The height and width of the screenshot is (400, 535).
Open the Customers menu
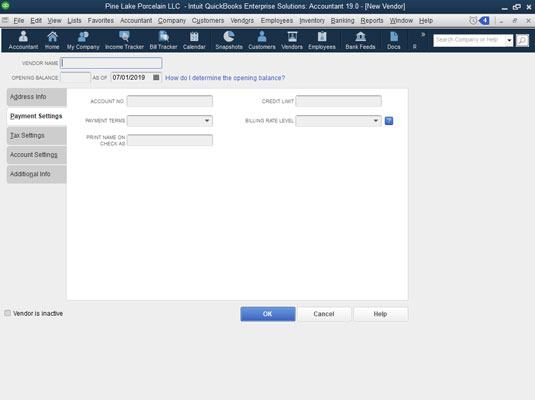coord(208,20)
